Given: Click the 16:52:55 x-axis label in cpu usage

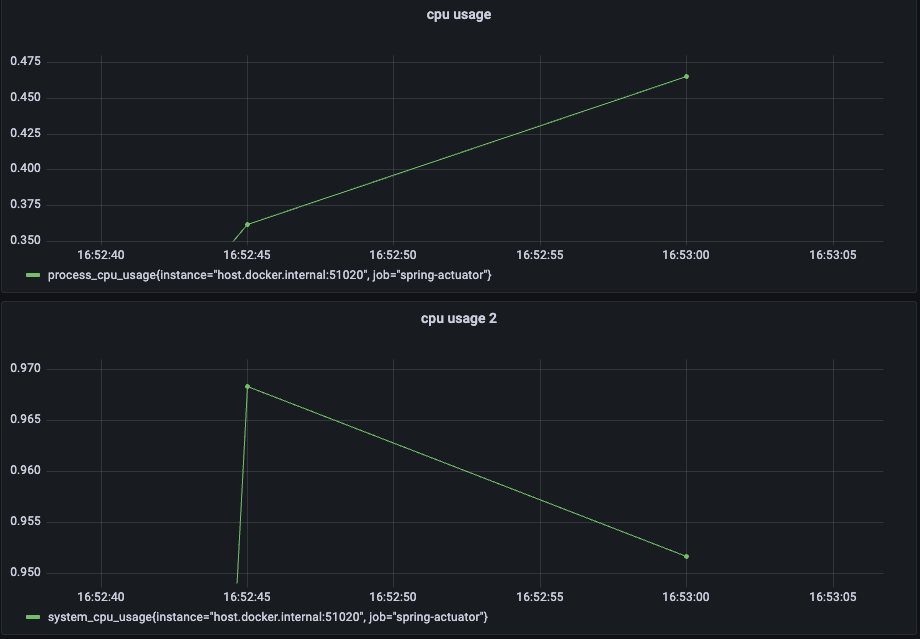Looking at the screenshot, I should click(x=540, y=255).
